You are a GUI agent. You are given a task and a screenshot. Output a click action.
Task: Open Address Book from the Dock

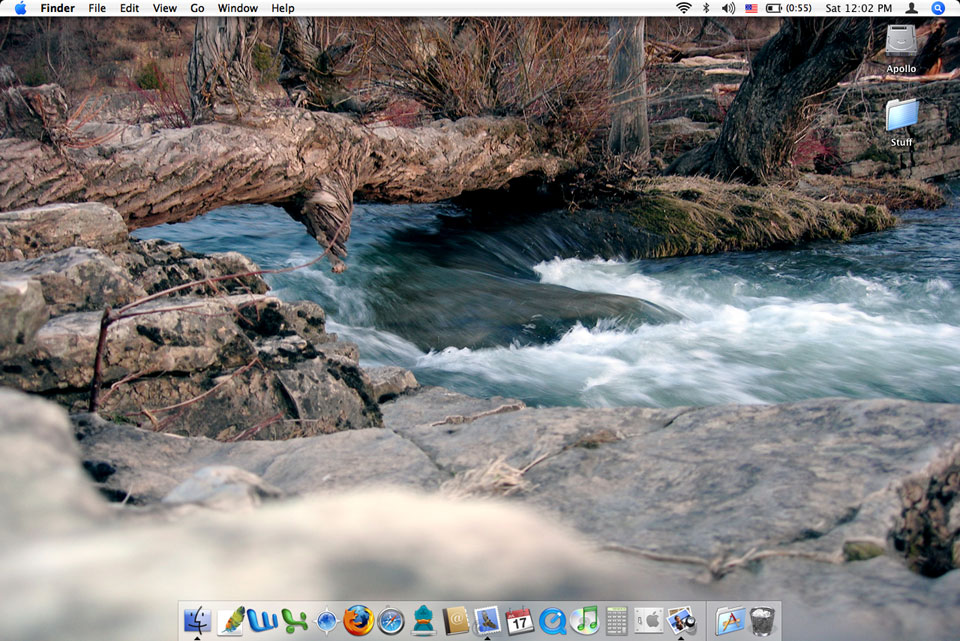456,621
